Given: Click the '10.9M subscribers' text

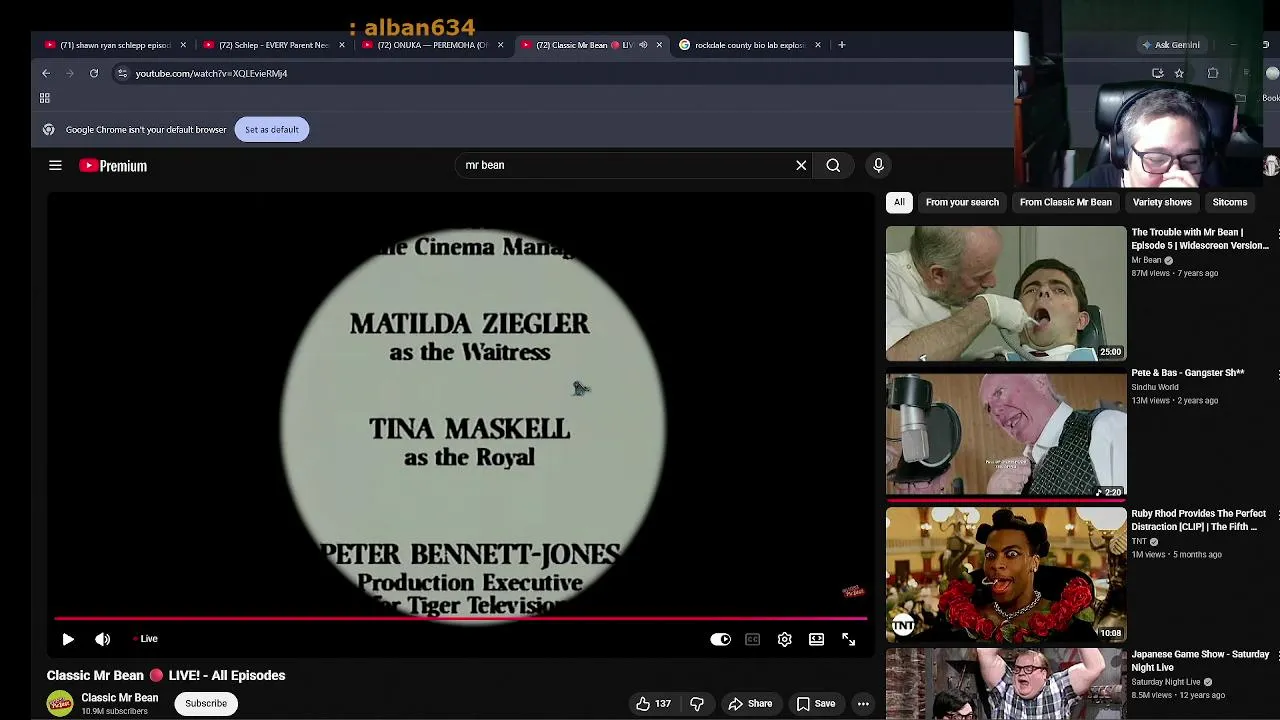Looking at the screenshot, I should pos(114,711).
